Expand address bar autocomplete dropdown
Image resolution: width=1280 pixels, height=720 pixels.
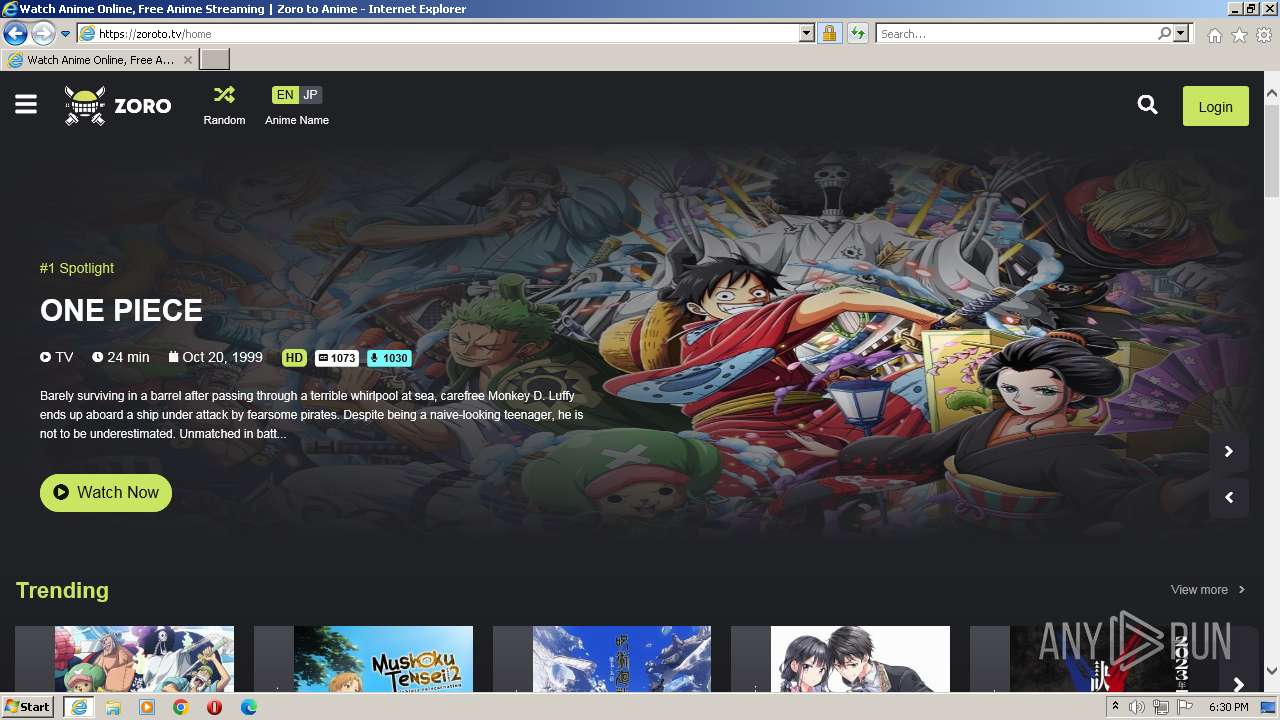807,34
